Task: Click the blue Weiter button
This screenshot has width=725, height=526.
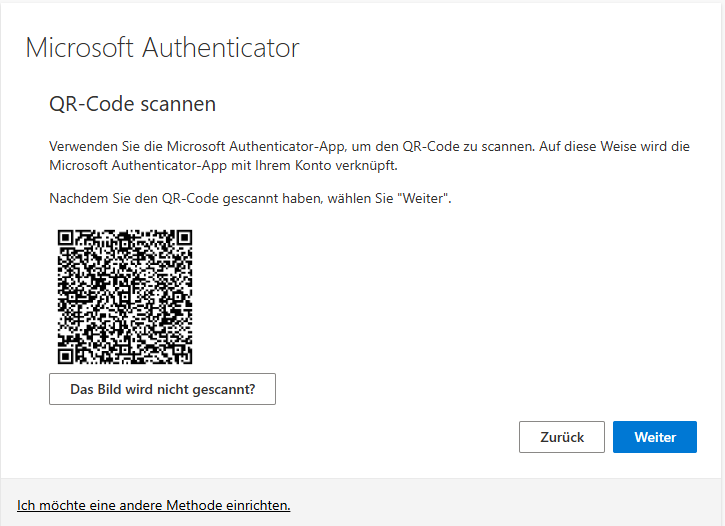Action: (654, 437)
